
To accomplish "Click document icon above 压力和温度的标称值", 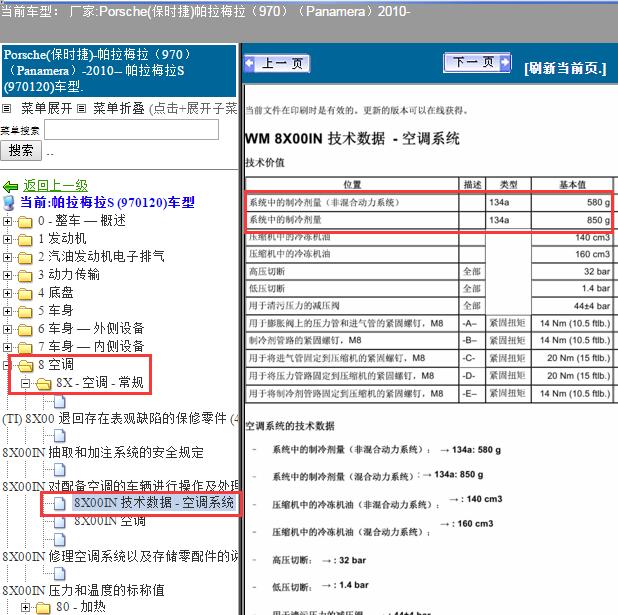I will coord(60,574).
